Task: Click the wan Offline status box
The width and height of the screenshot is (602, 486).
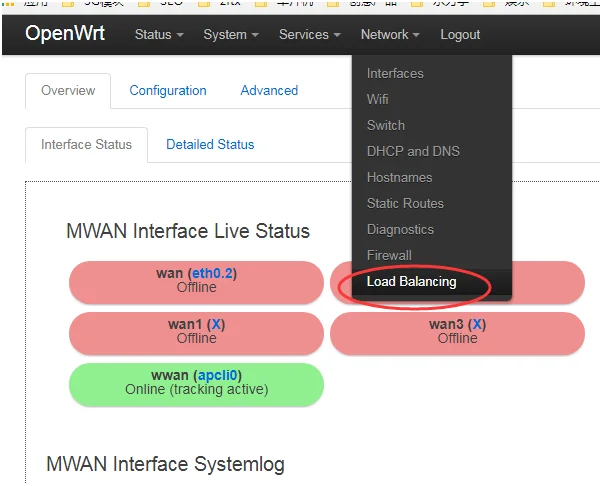Action: coord(196,282)
